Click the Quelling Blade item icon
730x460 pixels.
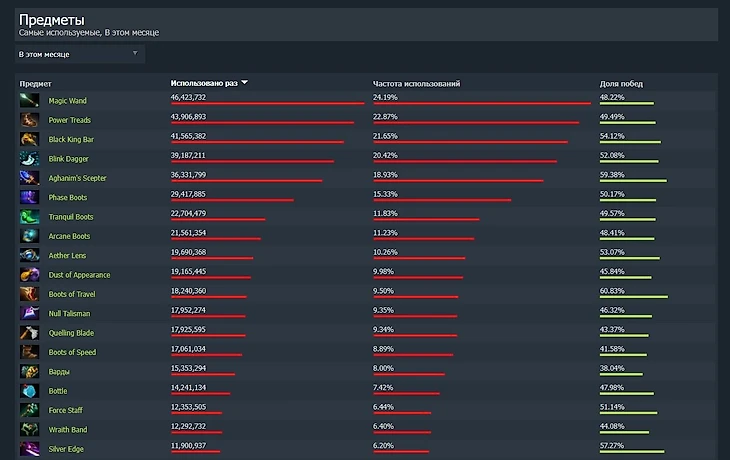pos(29,332)
